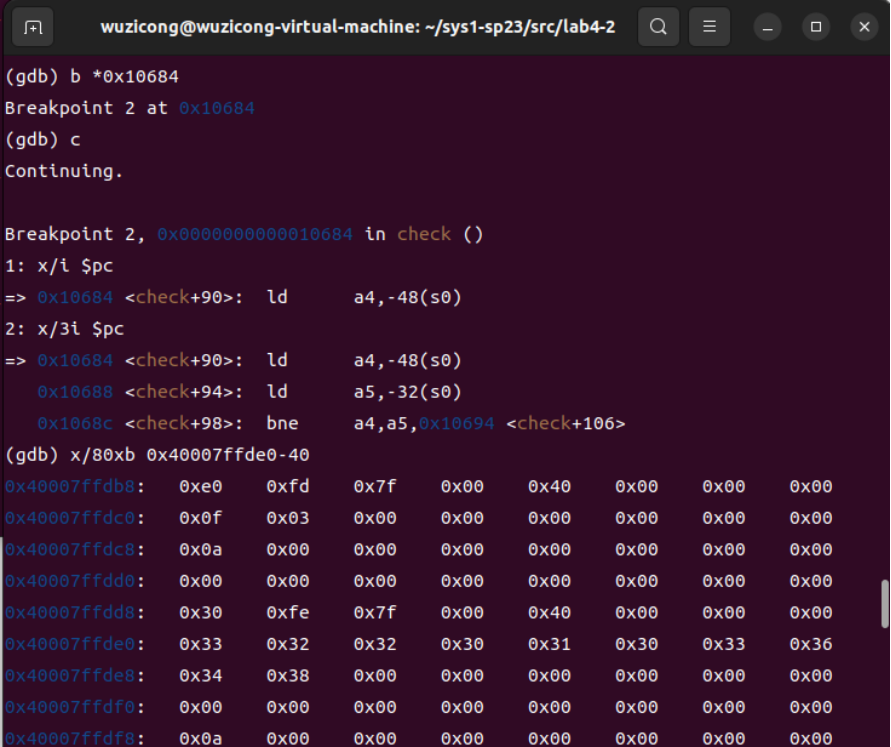Image resolution: width=891 pixels, height=747 pixels.
Task: Click the 0x1068c instruction address
Action: coord(75,423)
